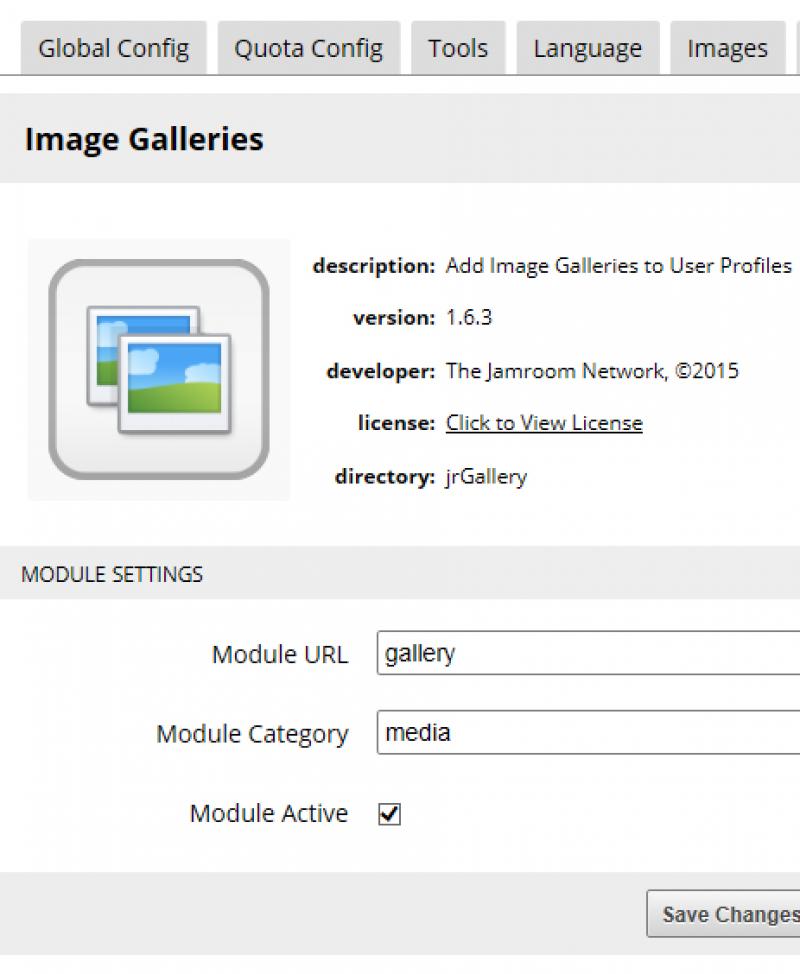Click The Jamroom Network developer text
This screenshot has width=800, height=974.
click(x=592, y=371)
